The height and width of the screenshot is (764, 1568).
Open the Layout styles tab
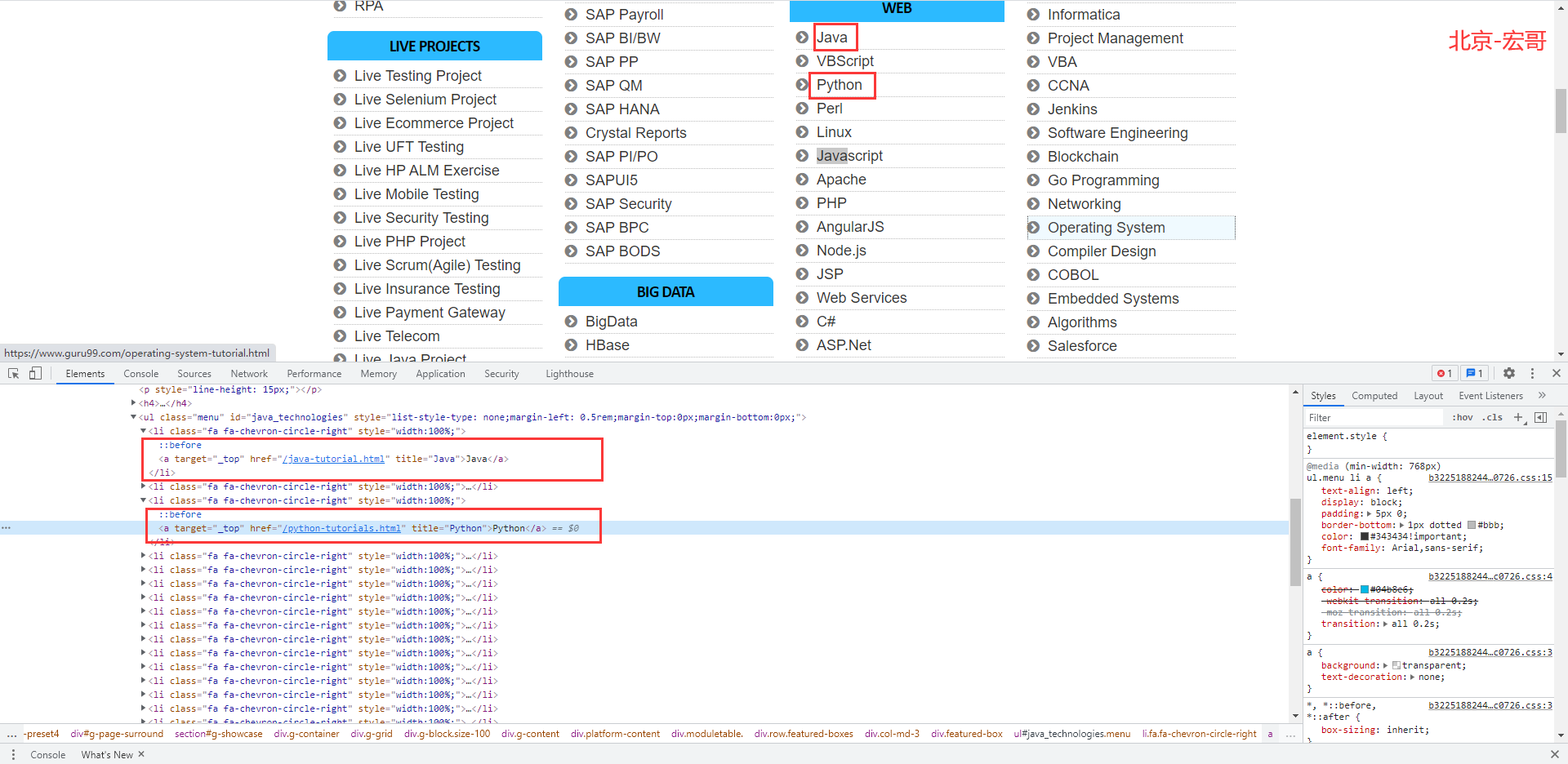(x=1428, y=396)
